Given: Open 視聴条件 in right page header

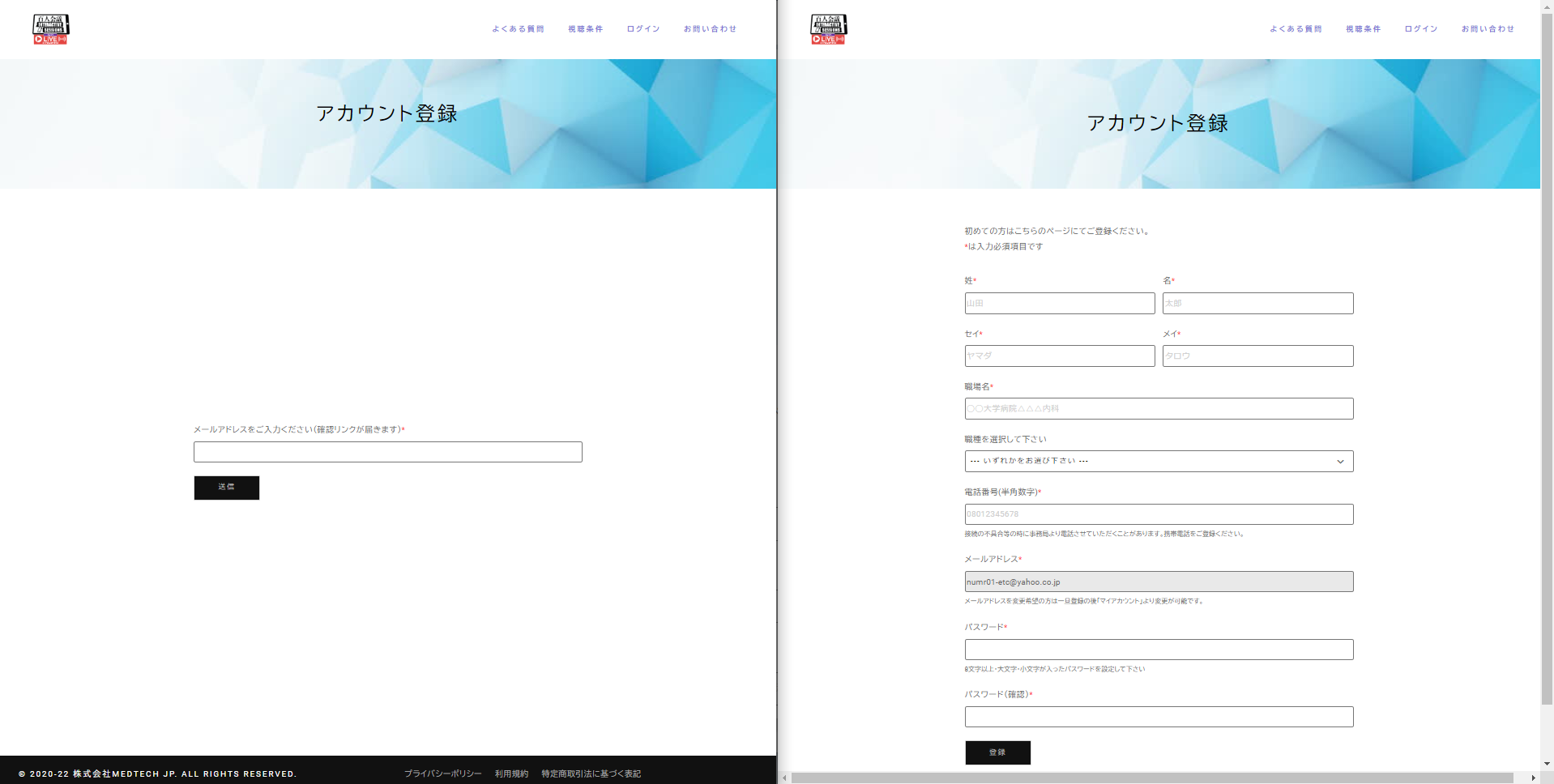Looking at the screenshot, I should tap(1363, 29).
